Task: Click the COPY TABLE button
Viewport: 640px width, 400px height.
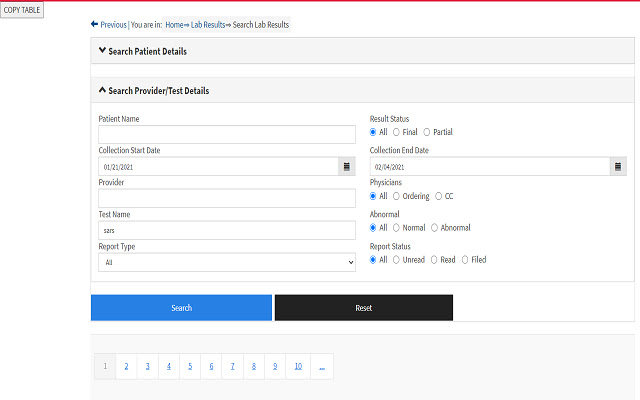Action: 22,10
